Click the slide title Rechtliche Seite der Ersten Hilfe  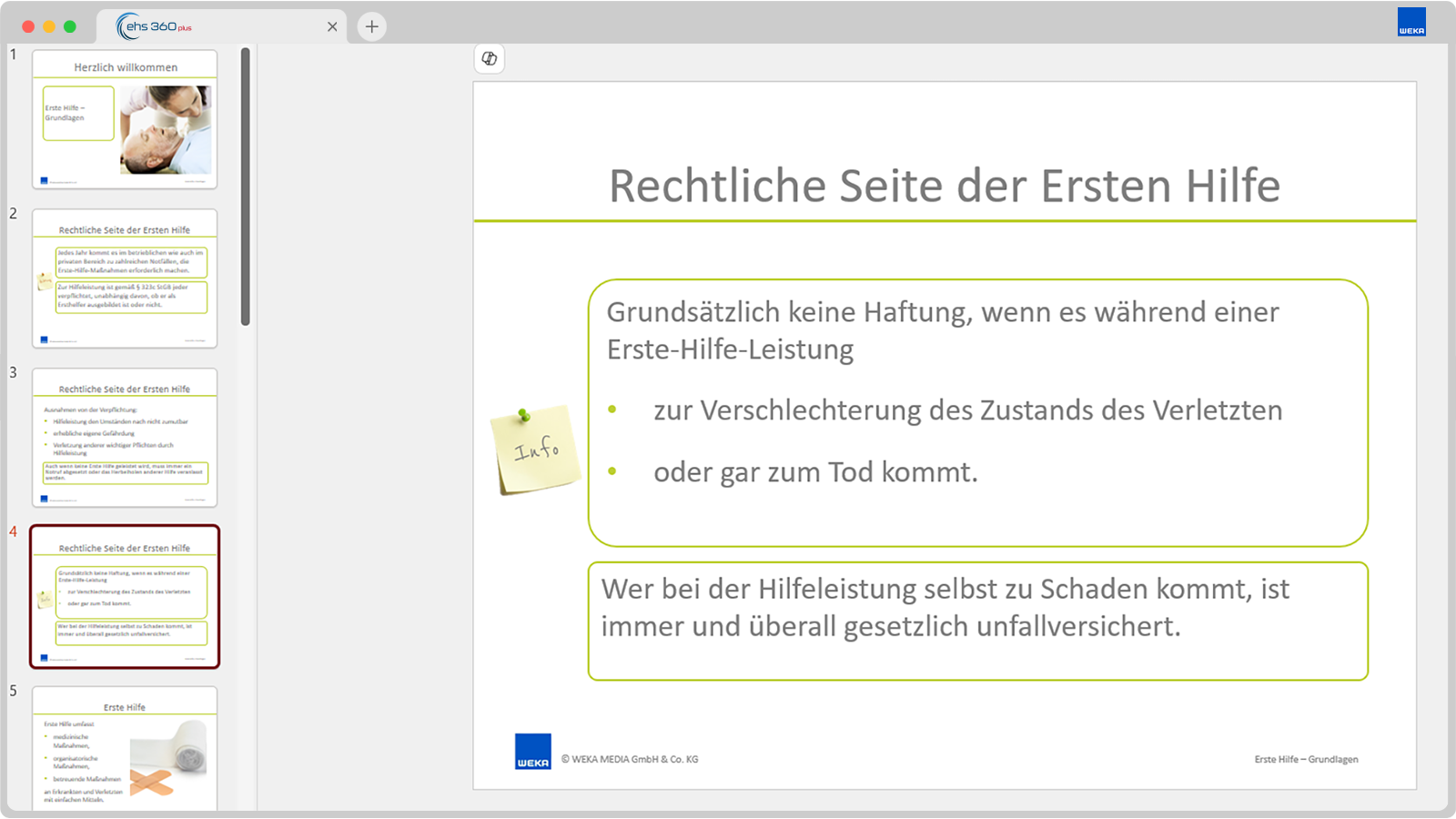[945, 186]
